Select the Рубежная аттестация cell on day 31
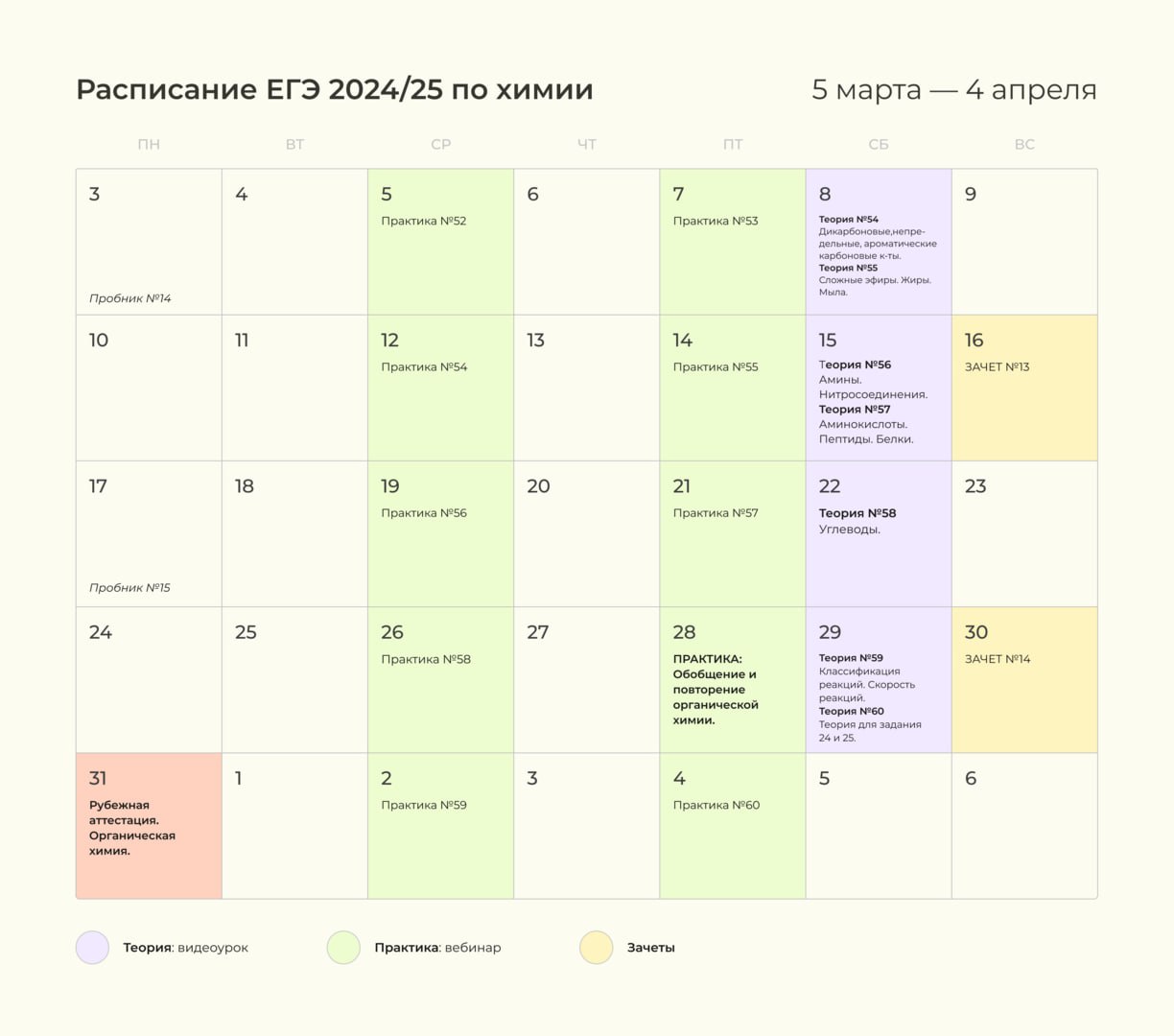Viewport: 1174px width, 1036px height. pyautogui.click(x=149, y=826)
